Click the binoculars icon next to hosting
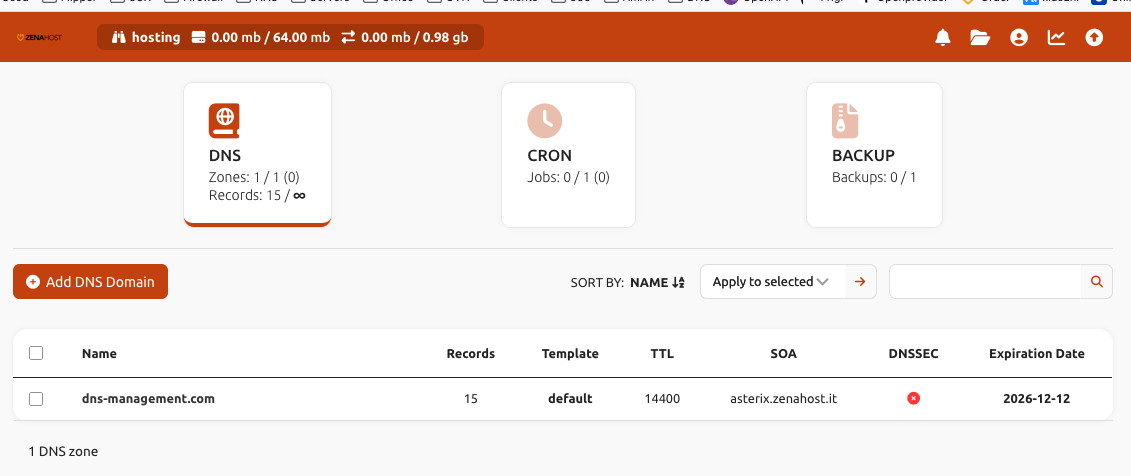Viewport: 1131px width, 476px height. pyautogui.click(x=118, y=38)
